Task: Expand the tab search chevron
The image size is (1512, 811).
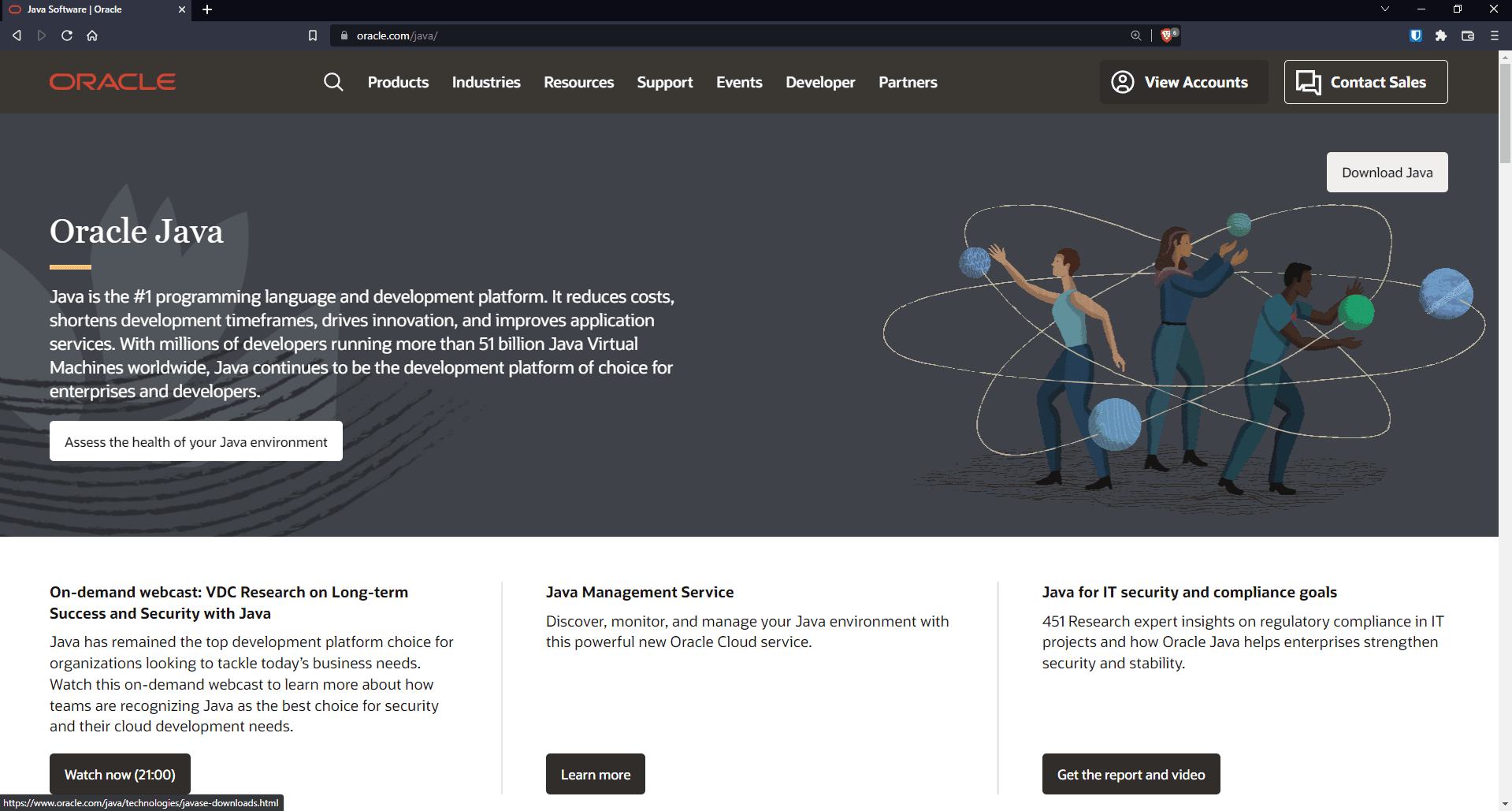Action: coord(1385,9)
